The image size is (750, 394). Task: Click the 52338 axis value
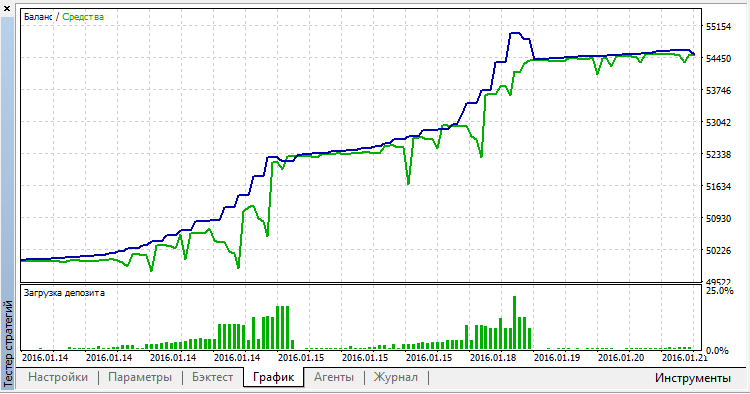pyautogui.click(x=718, y=155)
